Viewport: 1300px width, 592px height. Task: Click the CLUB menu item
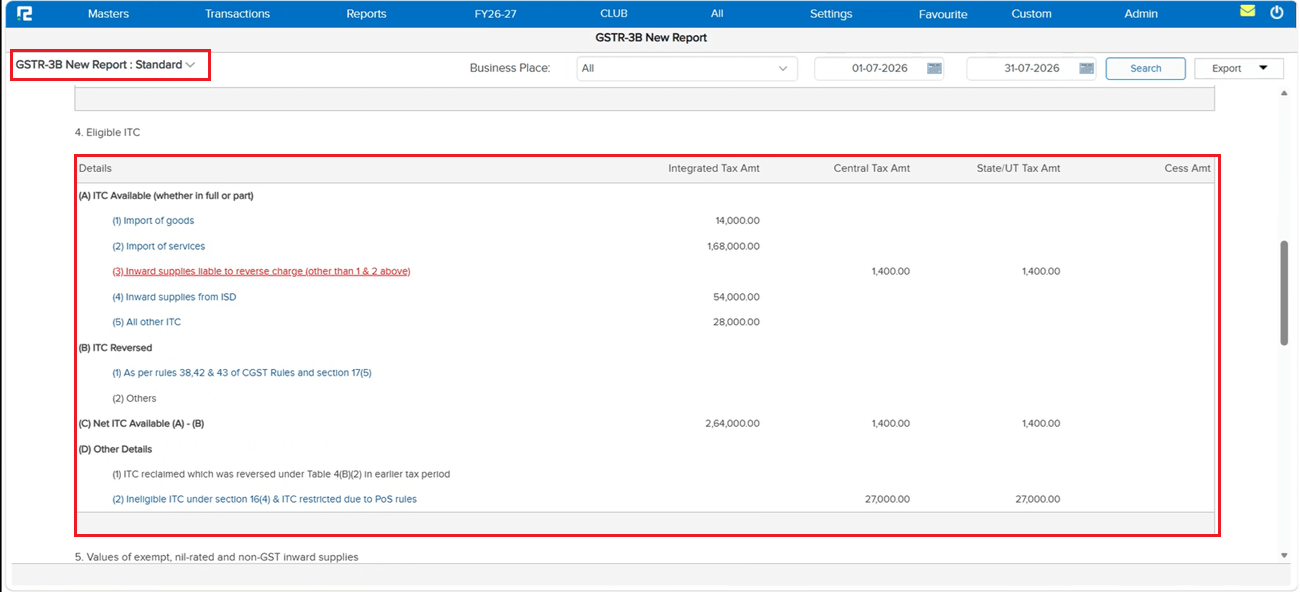614,14
